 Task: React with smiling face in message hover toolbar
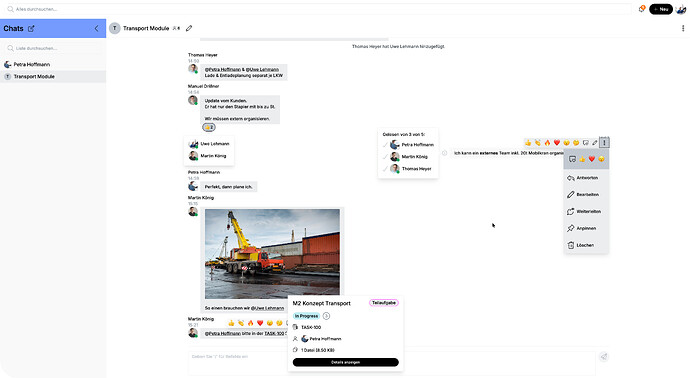(x=576, y=143)
